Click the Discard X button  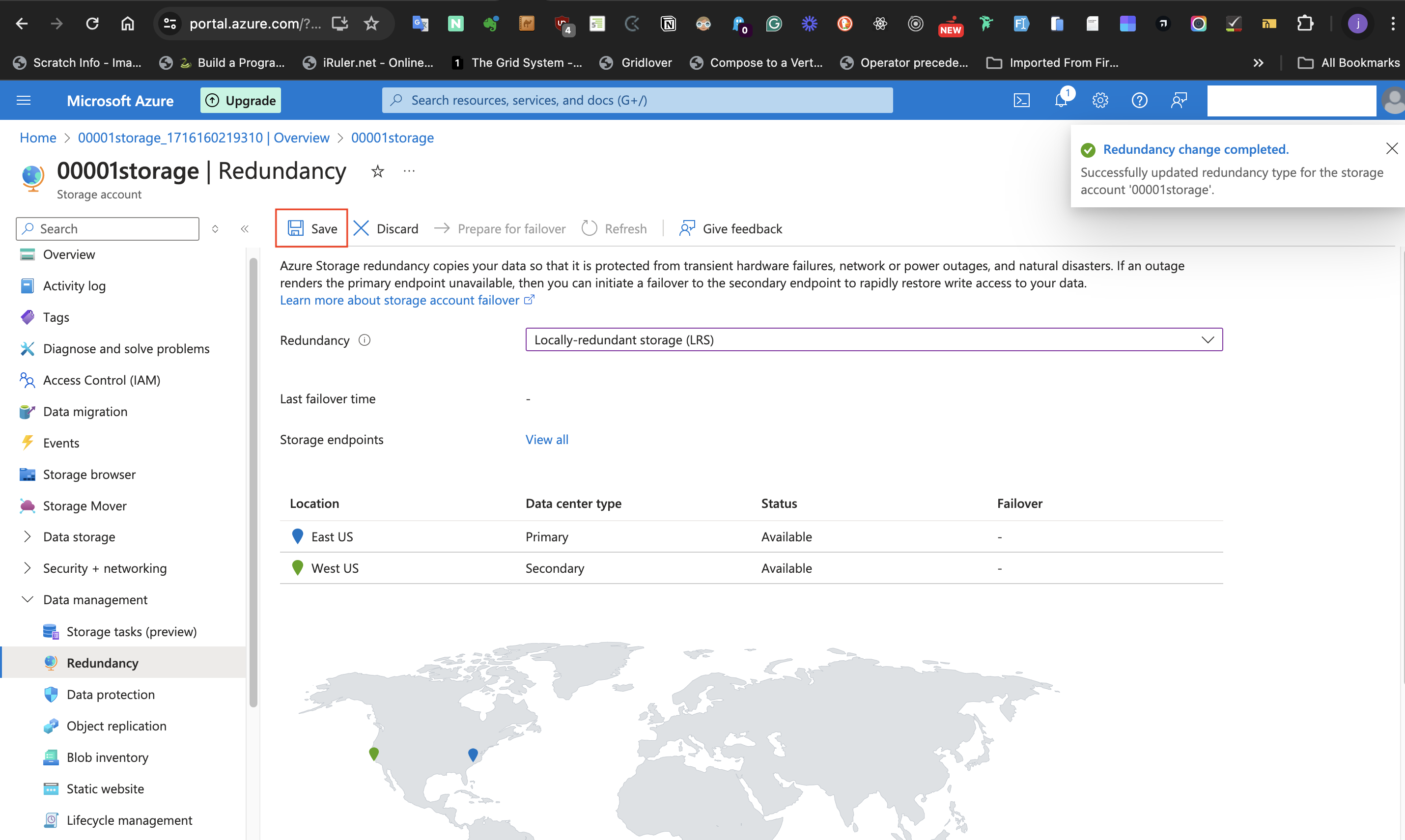(386, 229)
